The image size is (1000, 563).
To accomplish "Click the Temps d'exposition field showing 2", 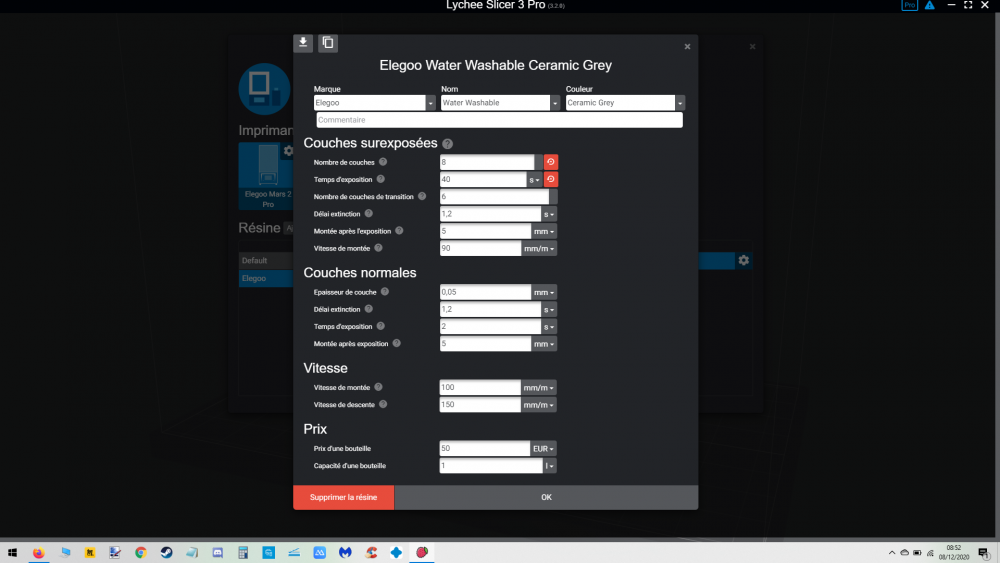I will [x=490, y=326].
